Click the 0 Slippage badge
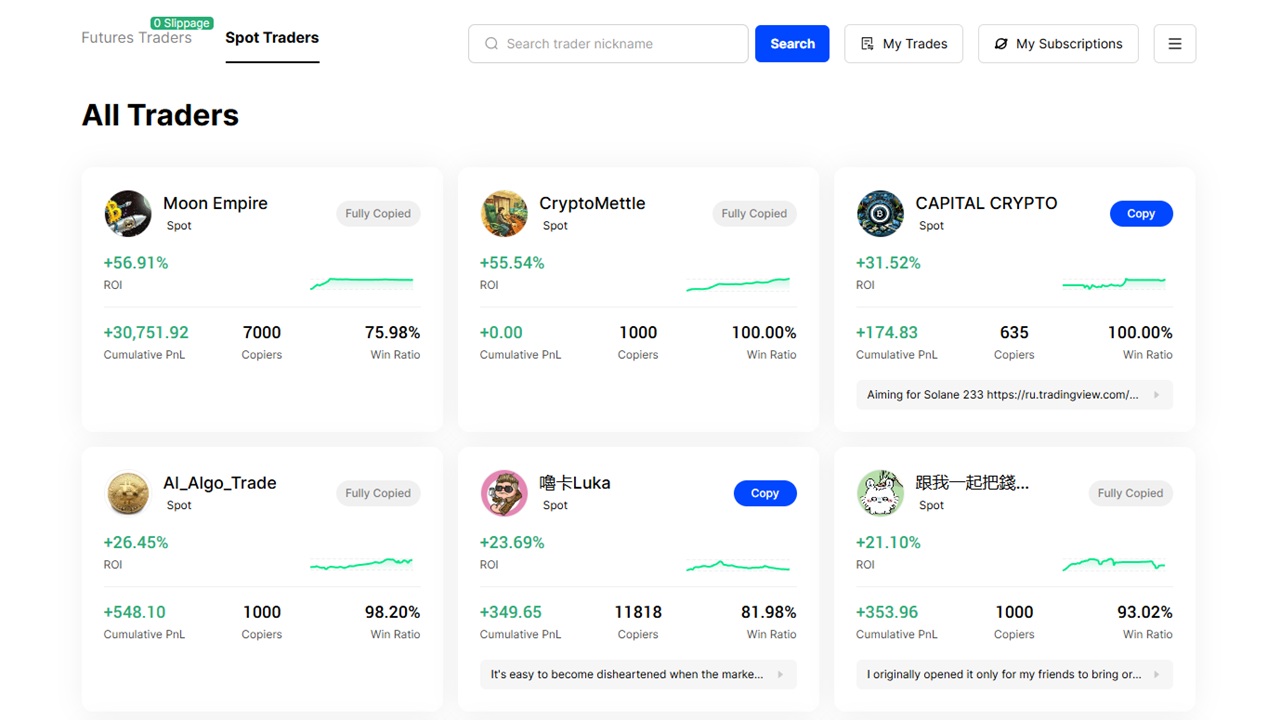Viewport: 1280px width, 720px height. [x=181, y=23]
